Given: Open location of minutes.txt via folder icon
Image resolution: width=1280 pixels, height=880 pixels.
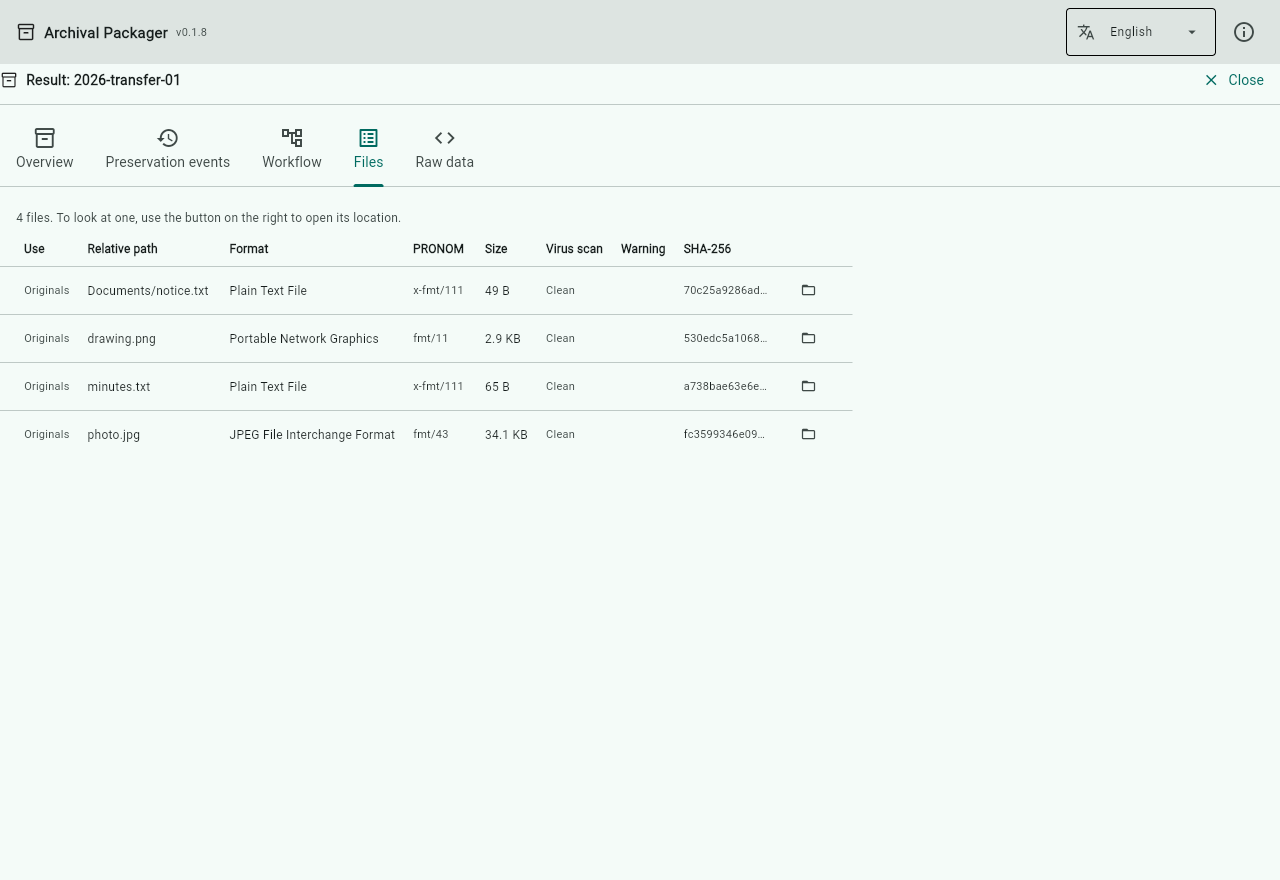Looking at the screenshot, I should 808,386.
